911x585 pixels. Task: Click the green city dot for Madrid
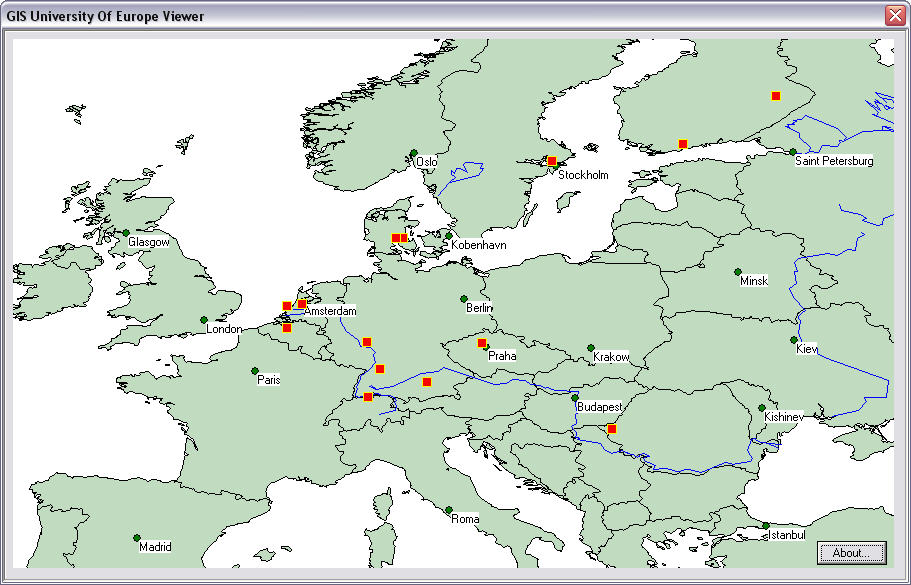137,537
